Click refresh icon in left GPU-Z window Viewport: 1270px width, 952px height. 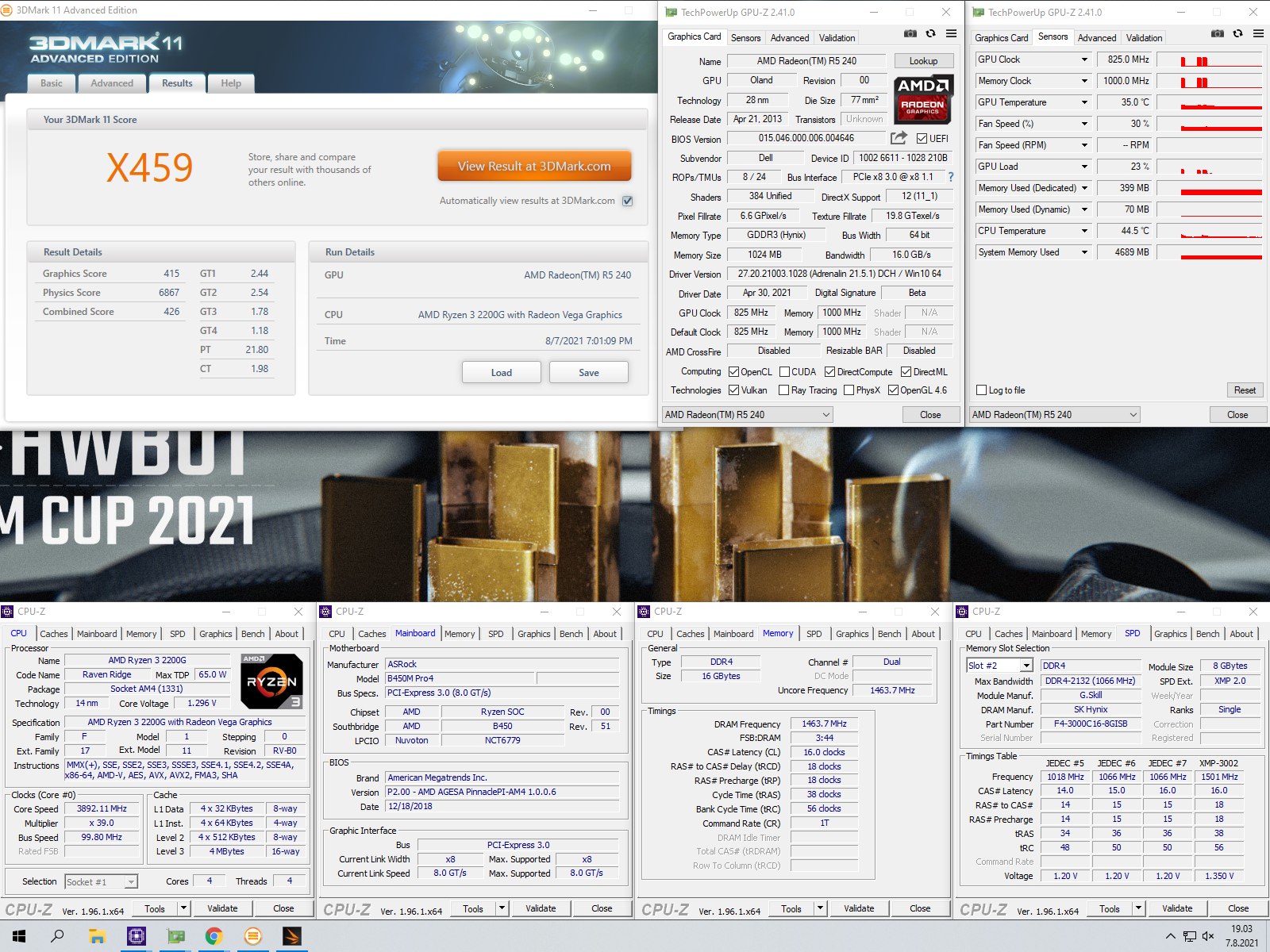tap(930, 34)
